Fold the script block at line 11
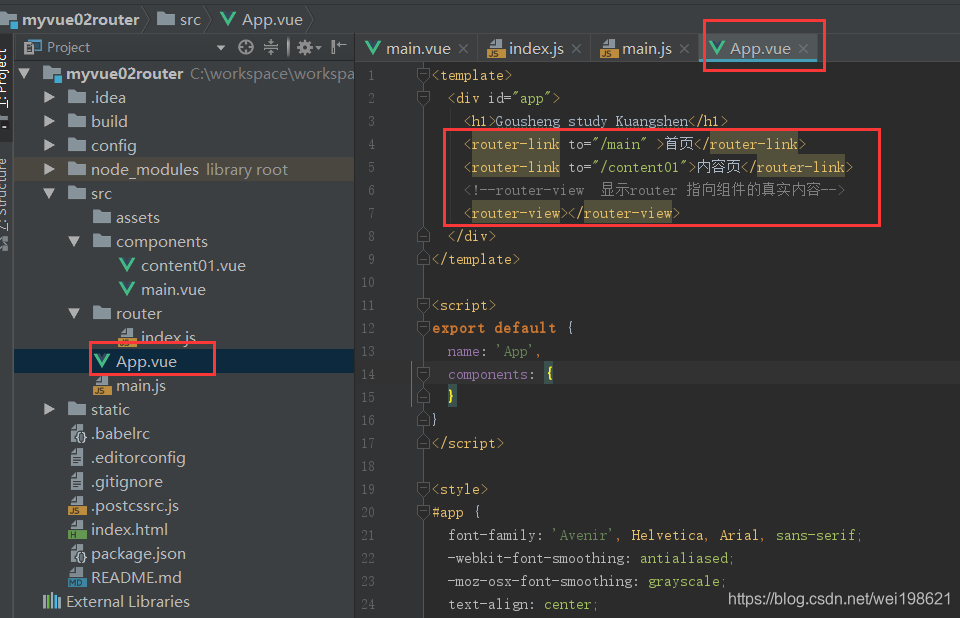The width and height of the screenshot is (960, 618). 422,304
